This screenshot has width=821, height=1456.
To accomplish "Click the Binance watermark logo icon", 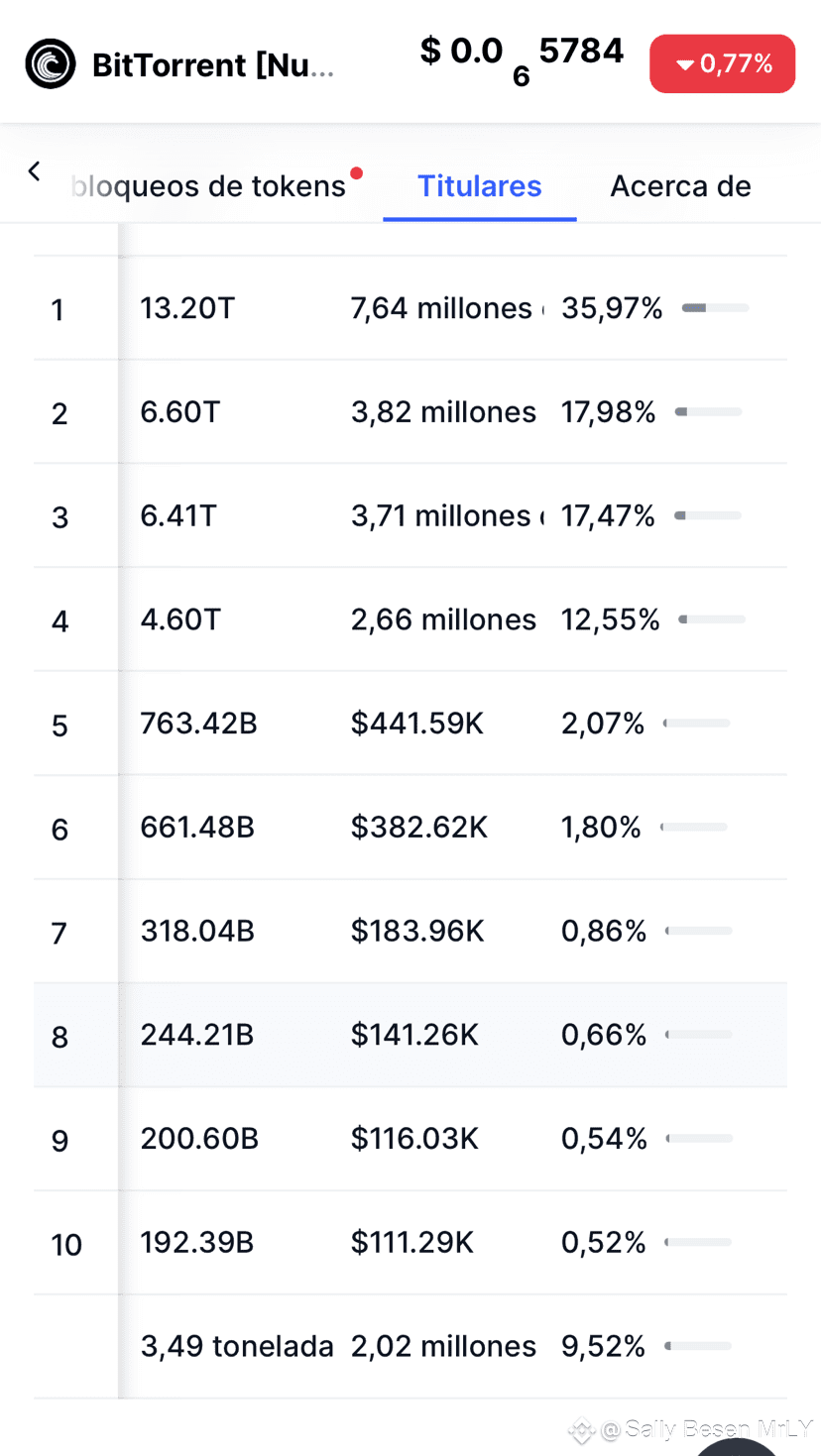I will pyautogui.click(x=581, y=1430).
